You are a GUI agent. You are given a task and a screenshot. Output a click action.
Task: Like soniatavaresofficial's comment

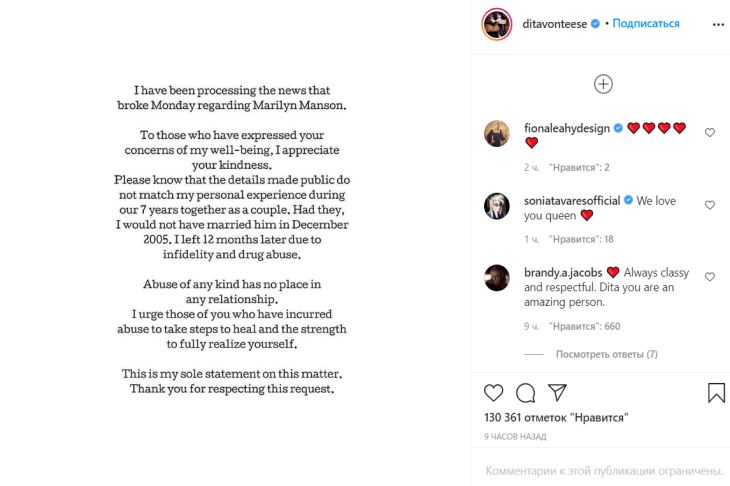pyautogui.click(x=710, y=205)
